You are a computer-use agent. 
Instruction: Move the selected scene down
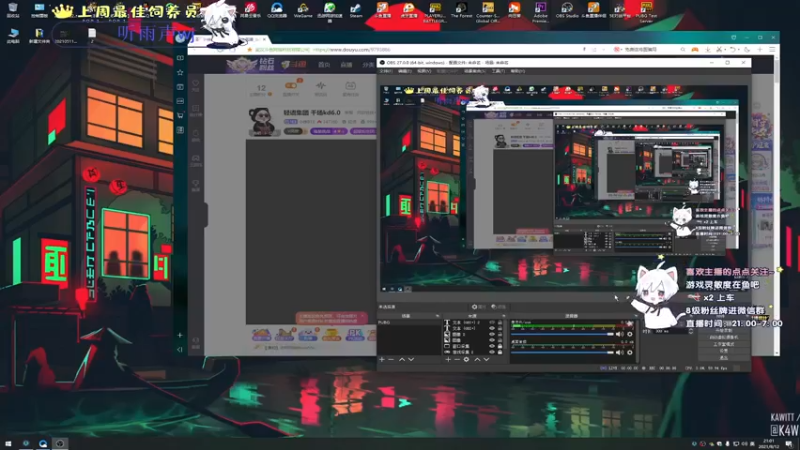pyautogui.click(x=411, y=359)
